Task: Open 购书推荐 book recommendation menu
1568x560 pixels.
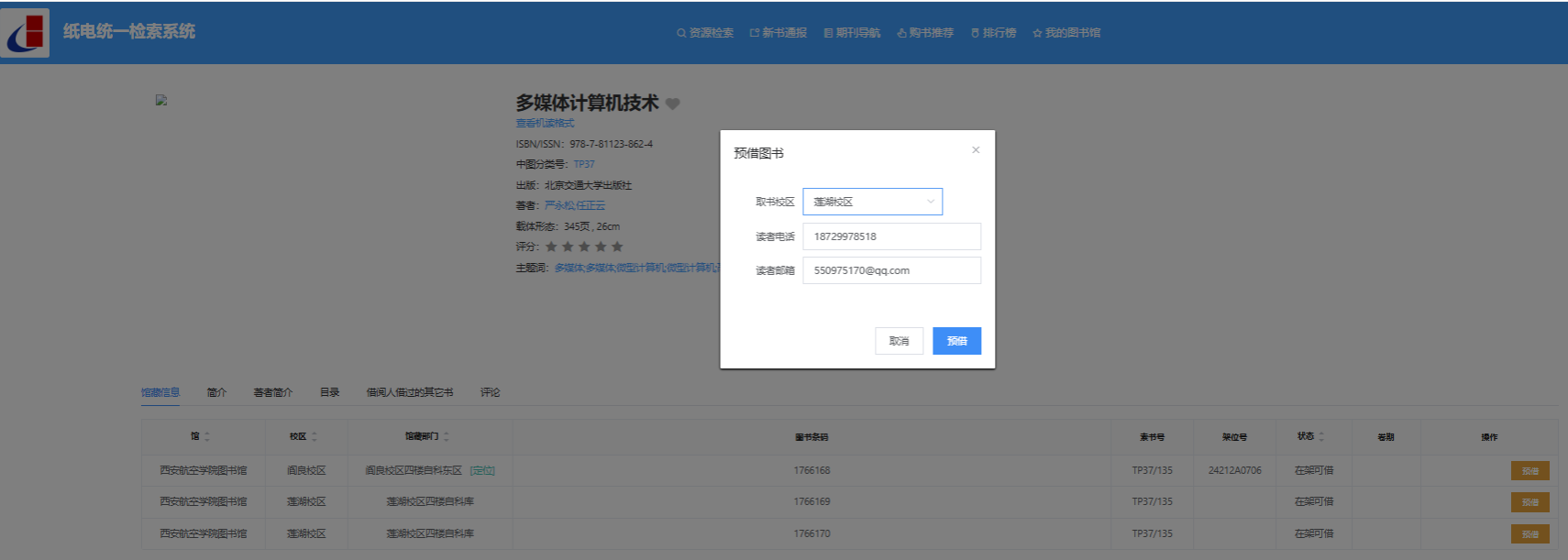Action: click(925, 33)
